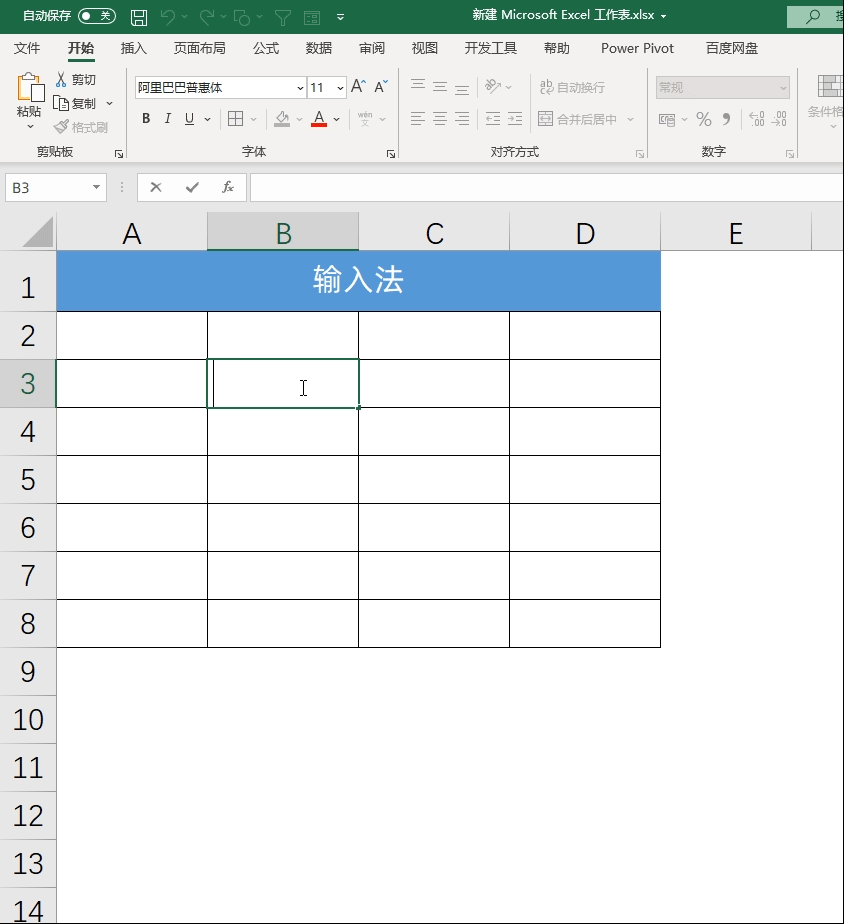Open the merge and center dropdown arrow
The height and width of the screenshot is (924, 844).
[630, 118]
